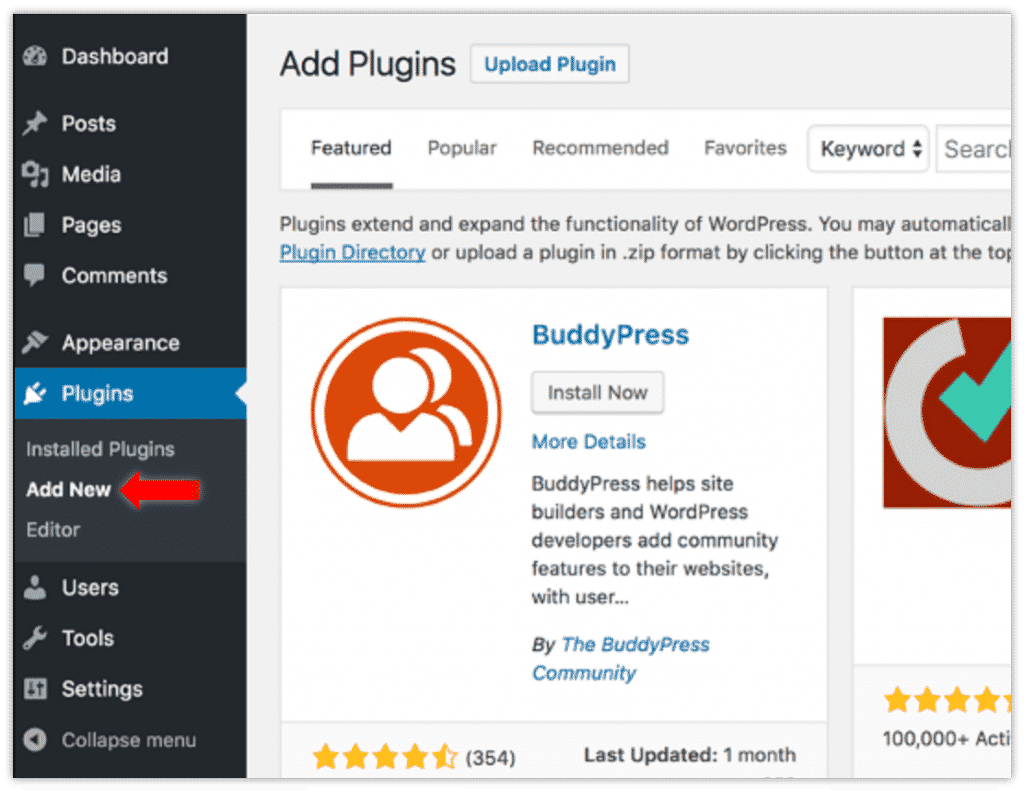Open Comments in the sidebar
1024x790 pixels.
[114, 276]
